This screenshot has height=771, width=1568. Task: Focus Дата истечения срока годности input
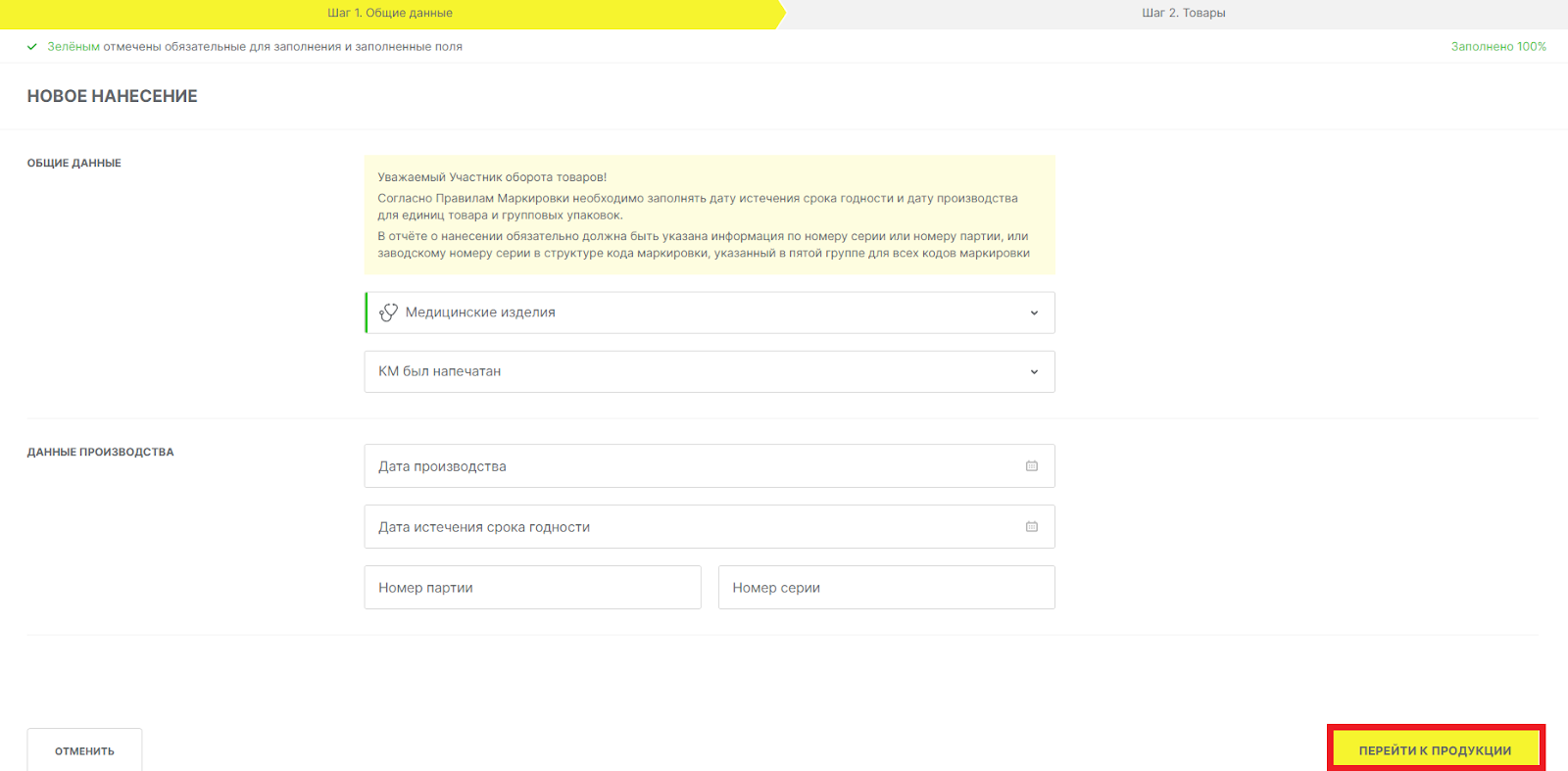710,527
